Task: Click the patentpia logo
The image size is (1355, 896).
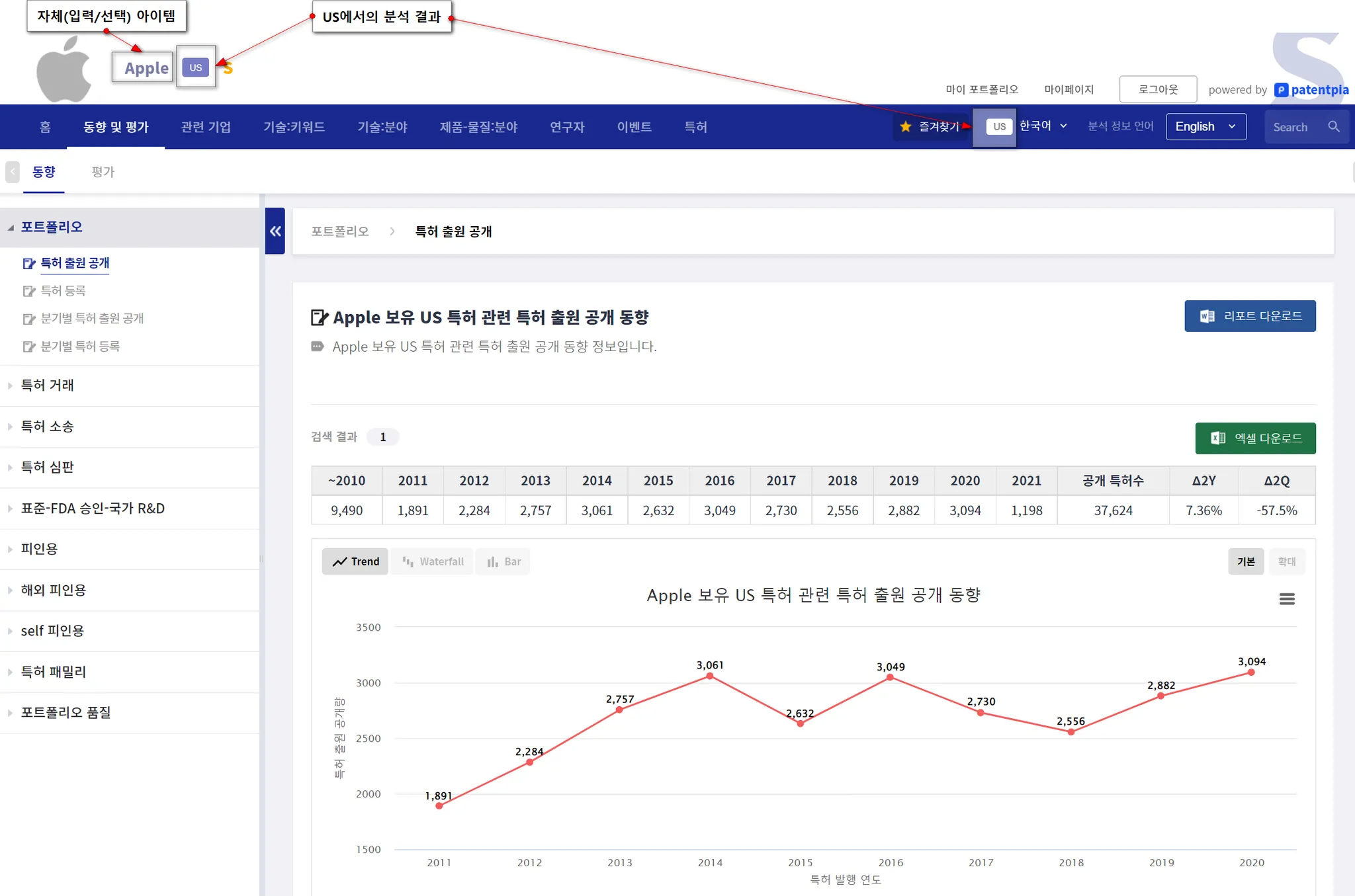Action: 1311,89
